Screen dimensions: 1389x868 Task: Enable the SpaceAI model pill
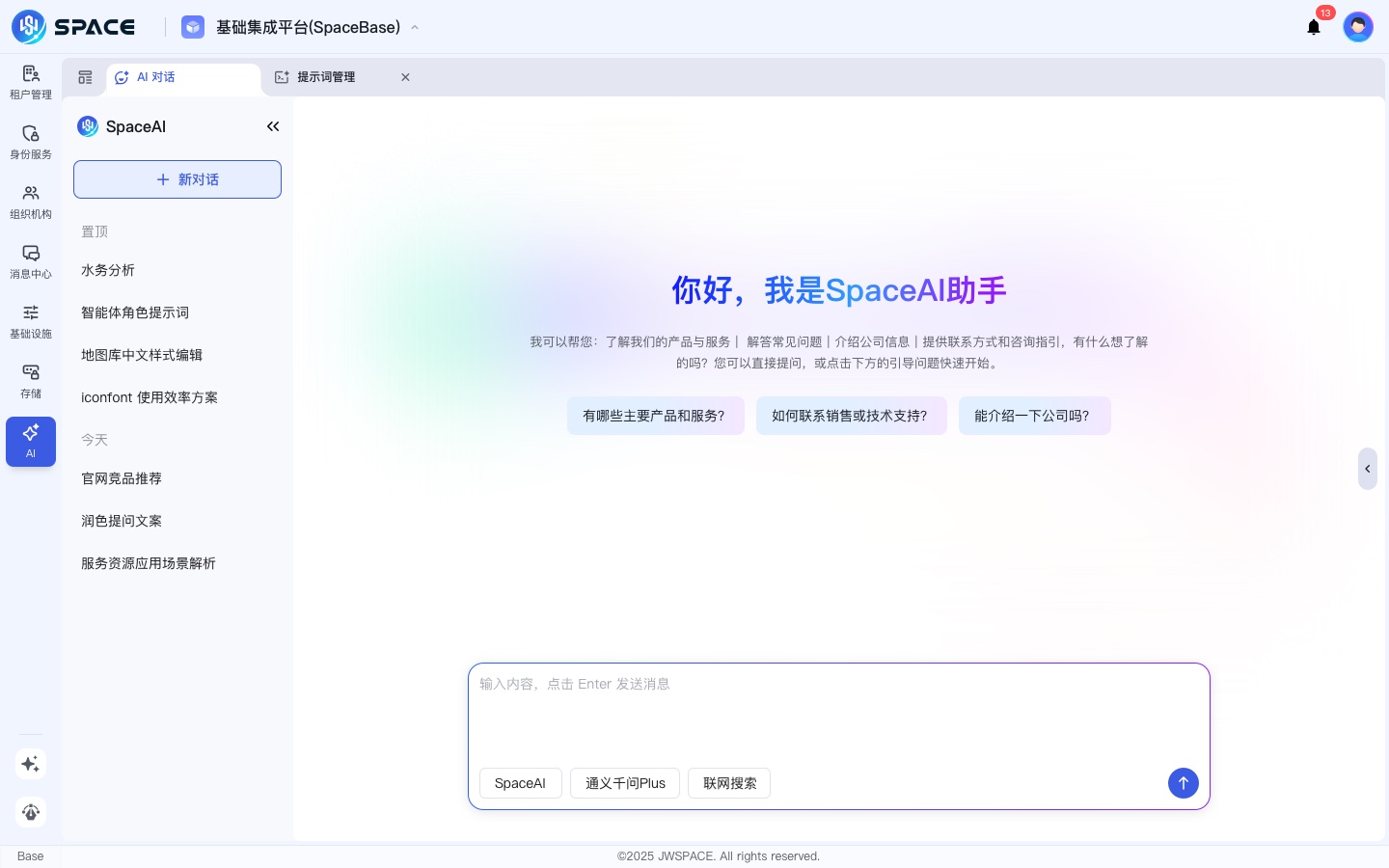pos(520,783)
